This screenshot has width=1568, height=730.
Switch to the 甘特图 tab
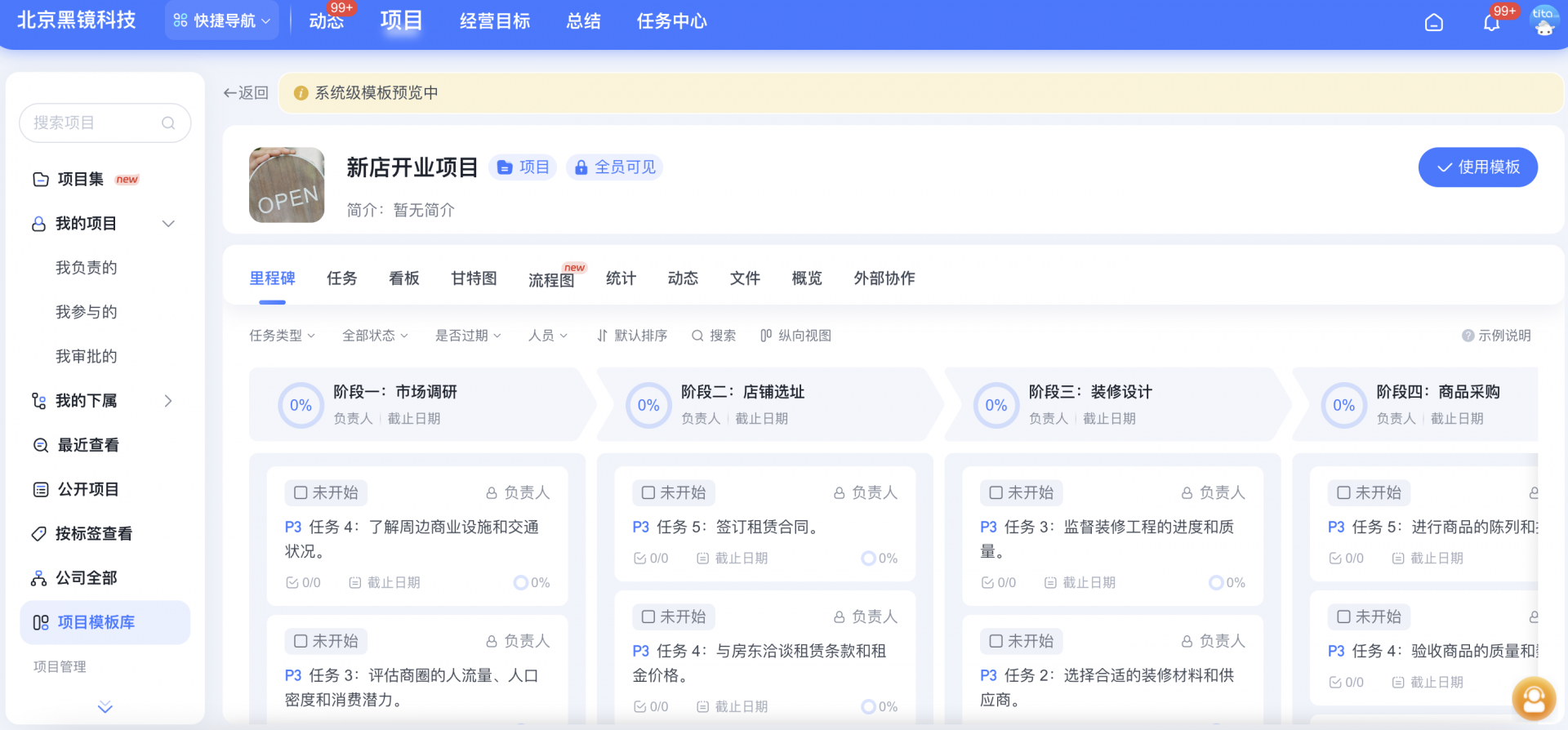pos(474,278)
